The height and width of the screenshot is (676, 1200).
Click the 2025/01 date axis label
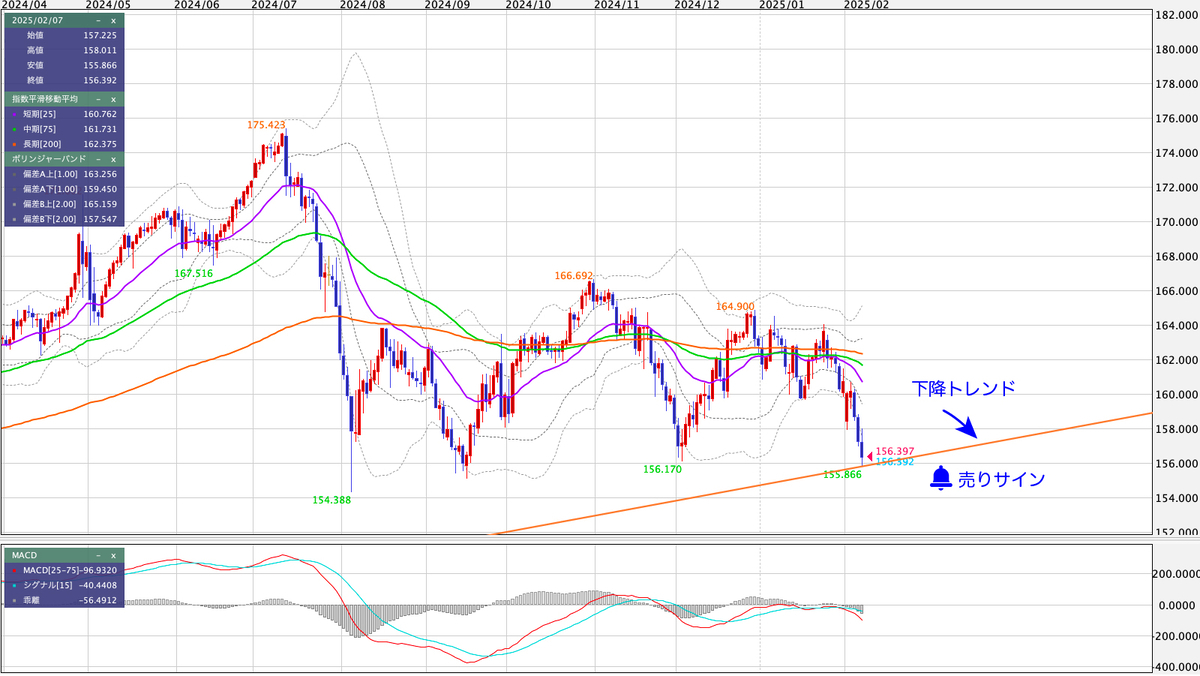(781, 5)
